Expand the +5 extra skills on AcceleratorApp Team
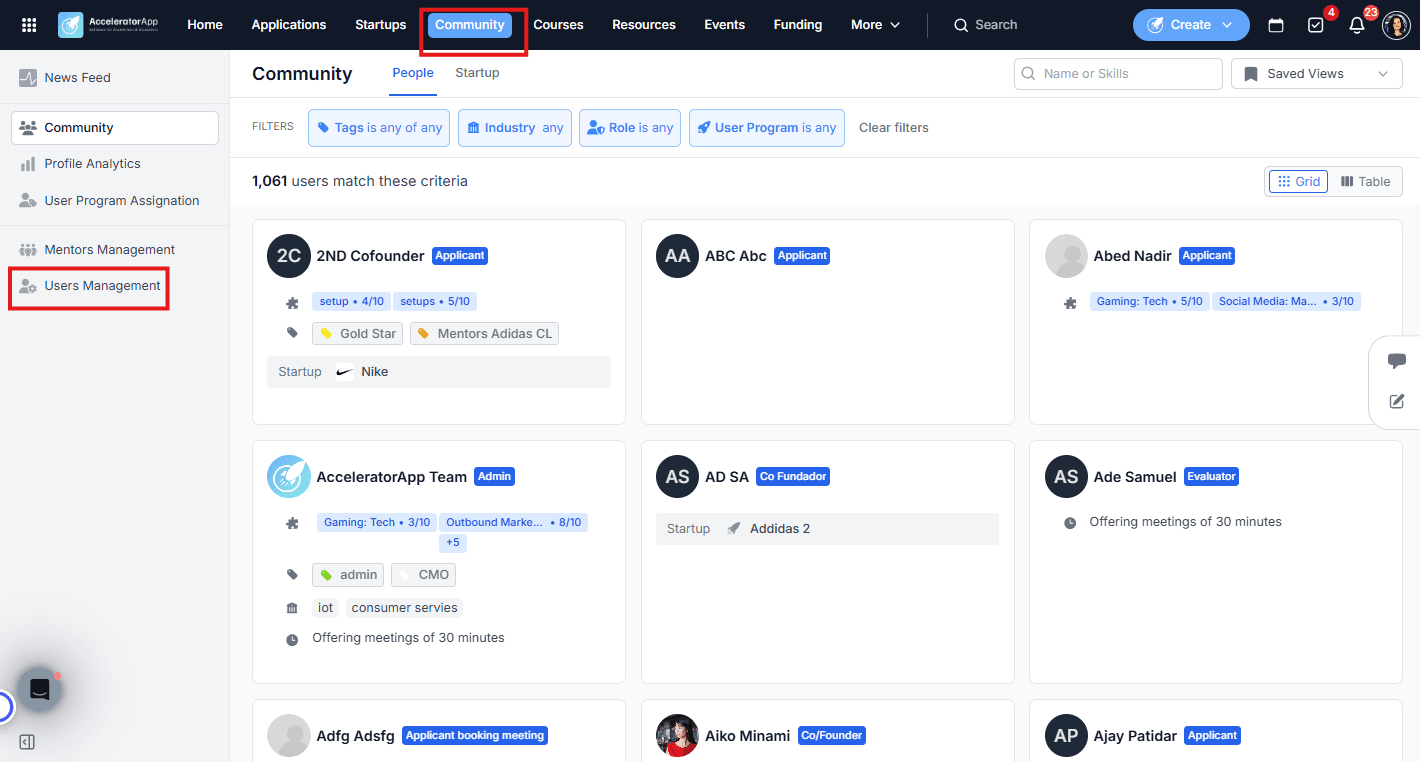The width and height of the screenshot is (1420, 762). tap(453, 542)
